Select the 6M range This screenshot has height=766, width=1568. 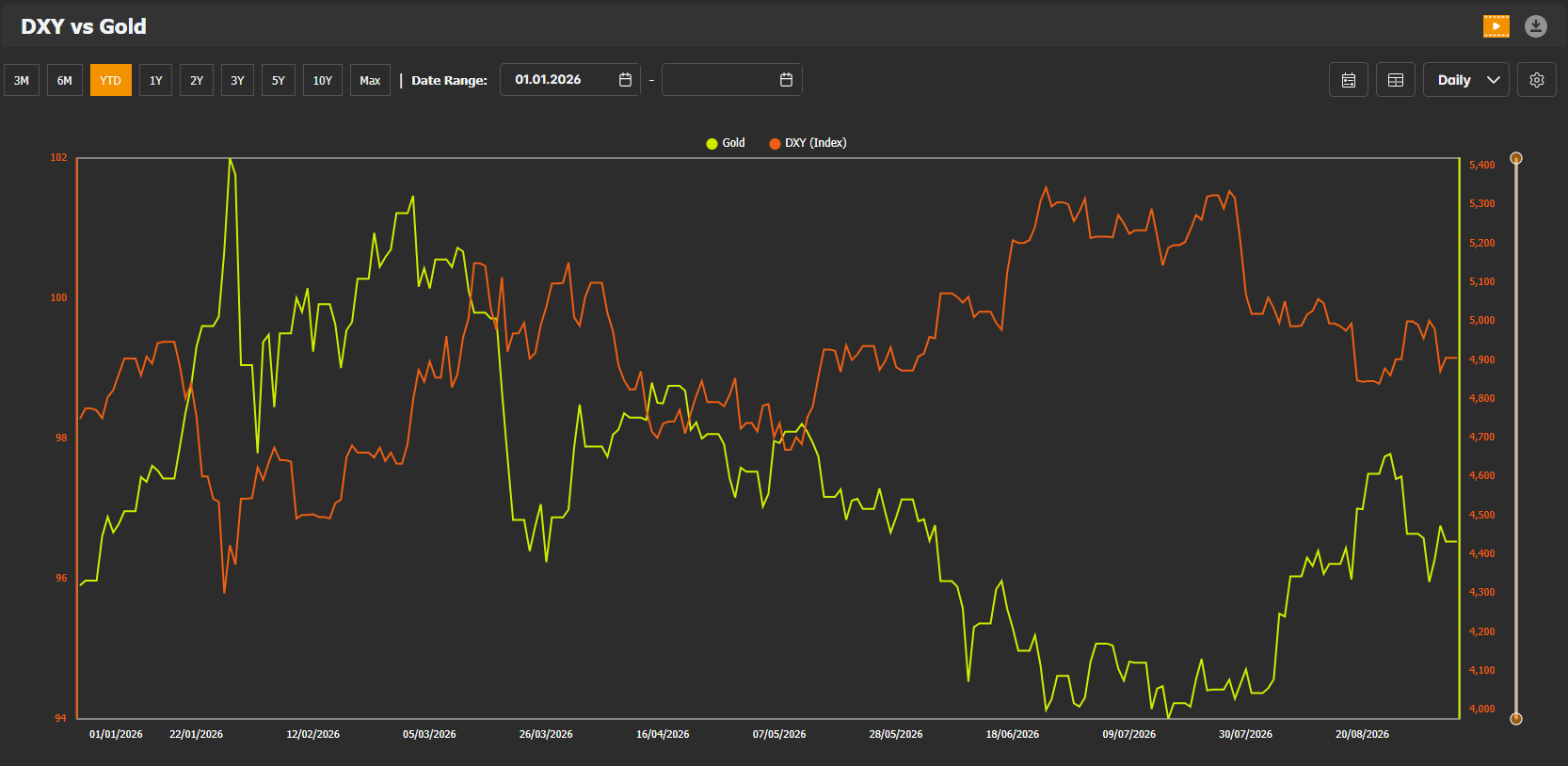pos(65,80)
